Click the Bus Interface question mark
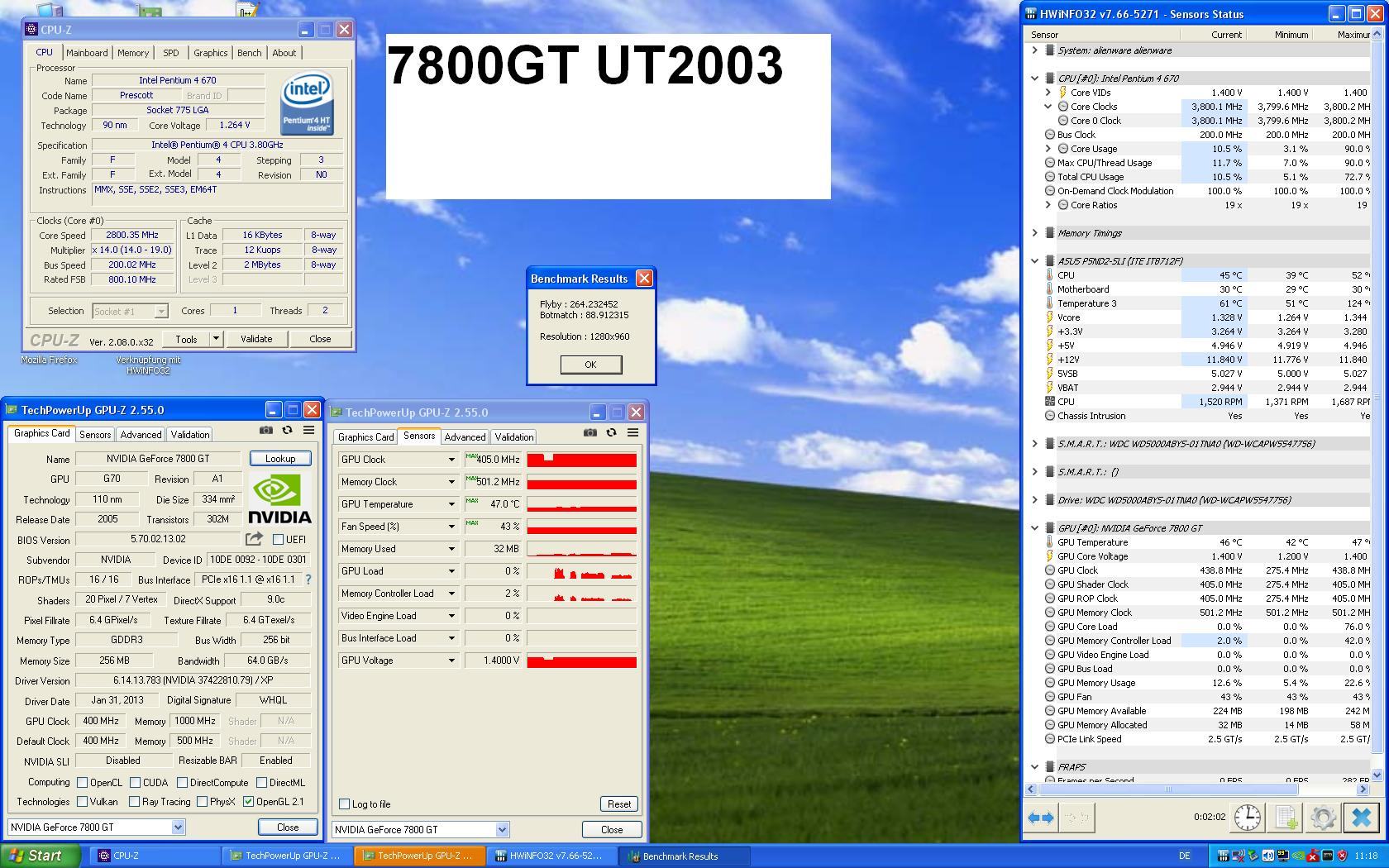The image size is (1389, 868). point(308,579)
